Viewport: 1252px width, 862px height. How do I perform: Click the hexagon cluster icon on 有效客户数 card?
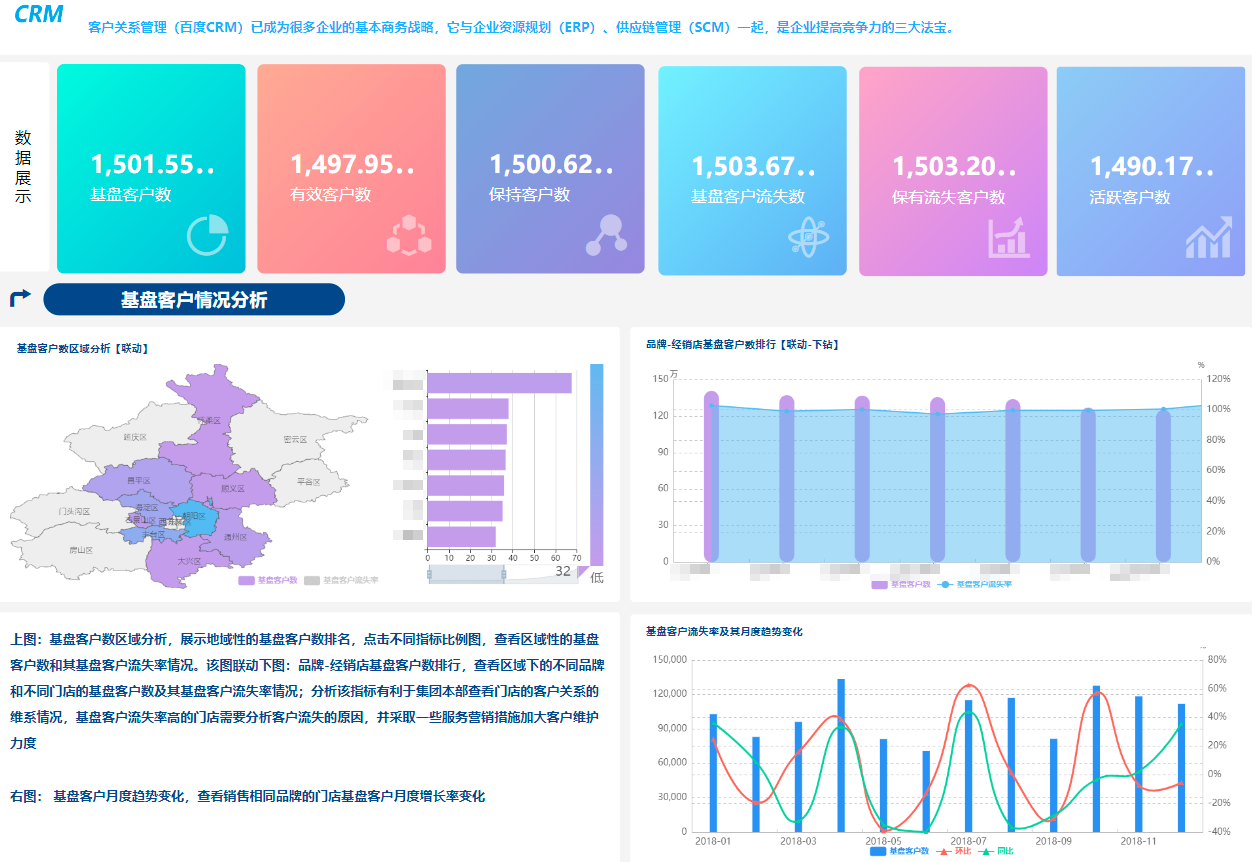[x=409, y=236]
